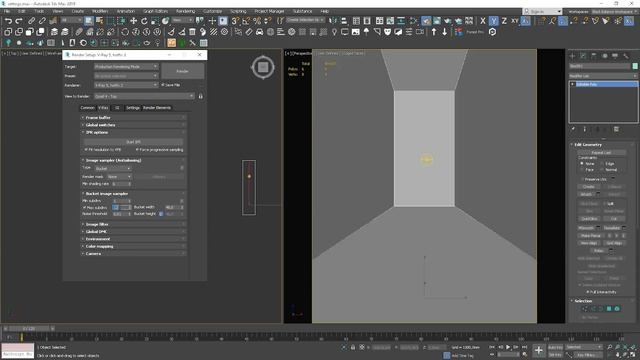Expand the Frame buffer rollout

(x=133, y=118)
